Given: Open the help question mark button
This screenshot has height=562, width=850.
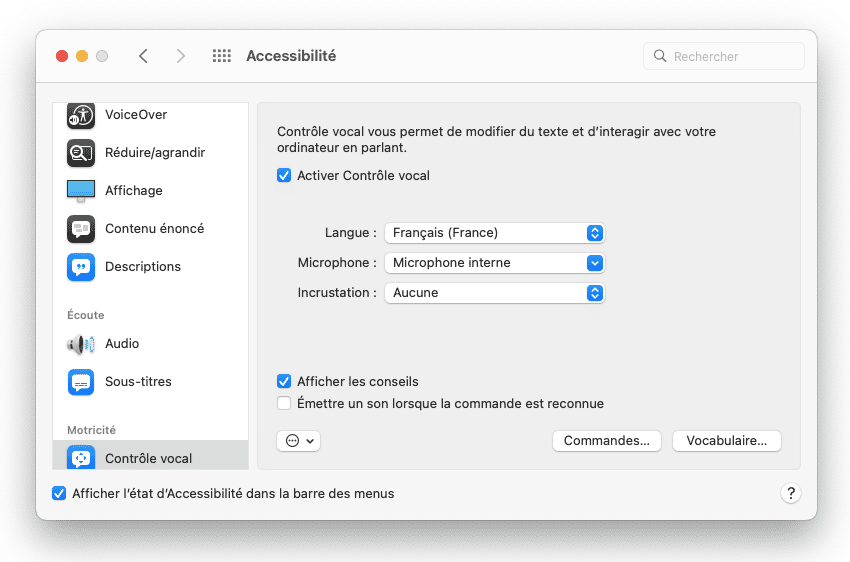Looking at the screenshot, I should pyautogui.click(x=790, y=493).
